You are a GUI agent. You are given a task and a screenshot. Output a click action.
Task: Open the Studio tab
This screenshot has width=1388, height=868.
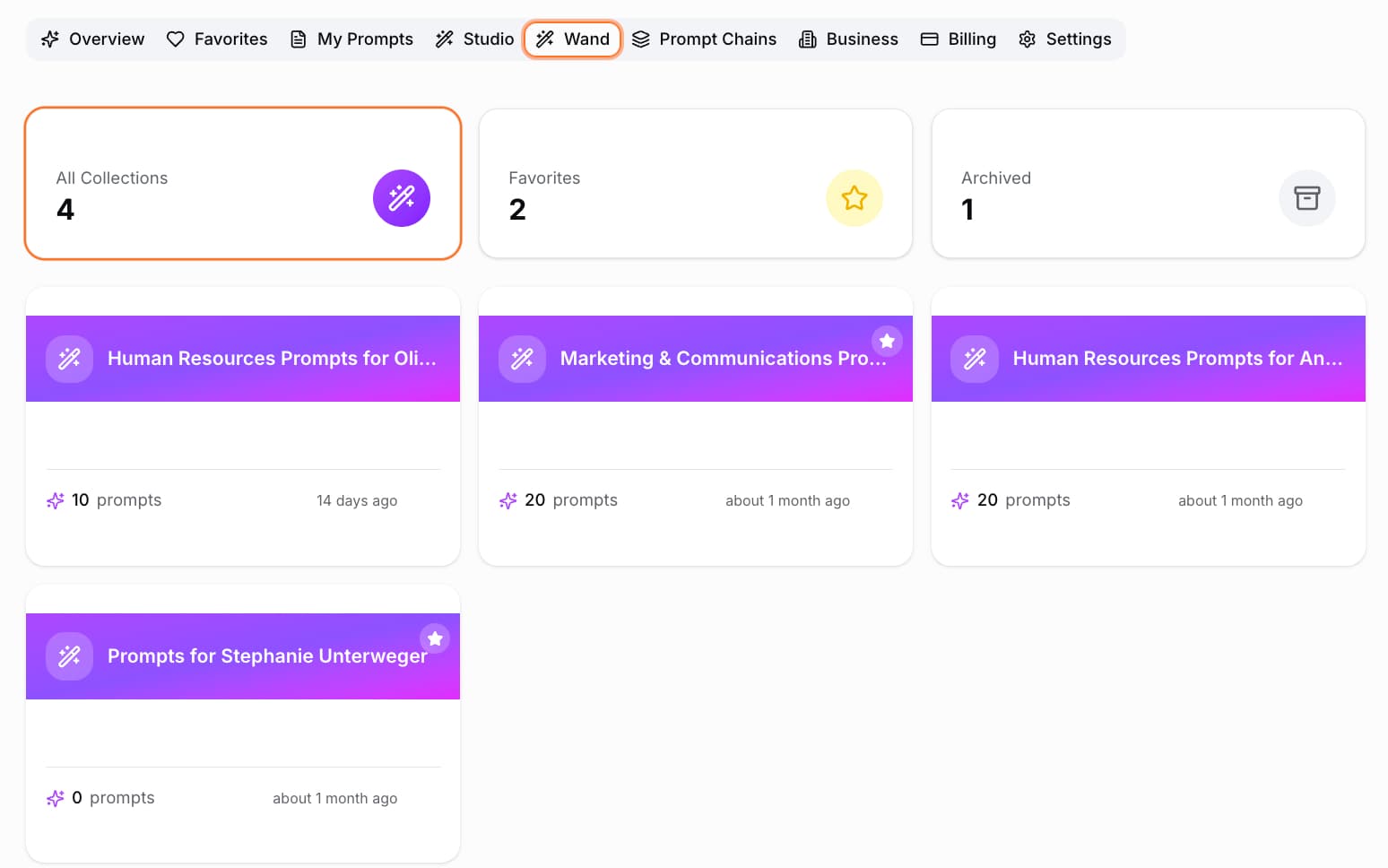[x=475, y=39]
